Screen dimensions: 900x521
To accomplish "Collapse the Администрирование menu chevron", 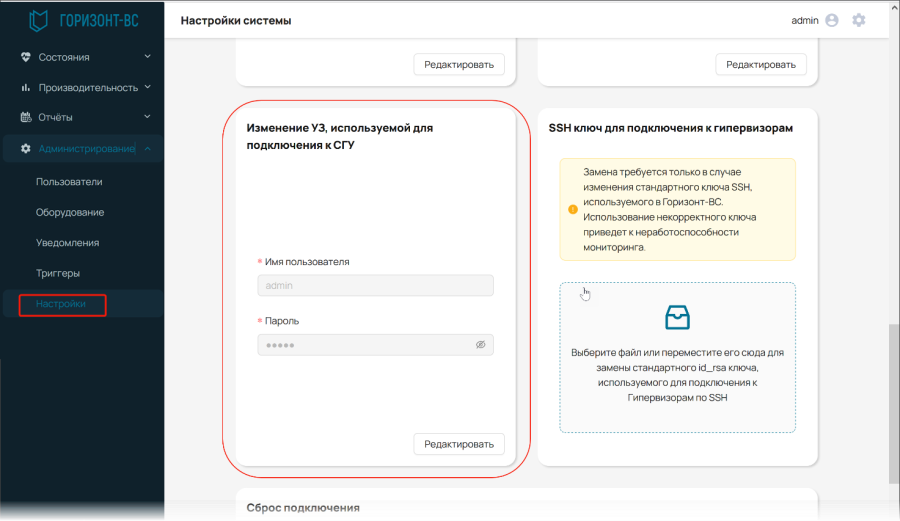I will [x=148, y=149].
